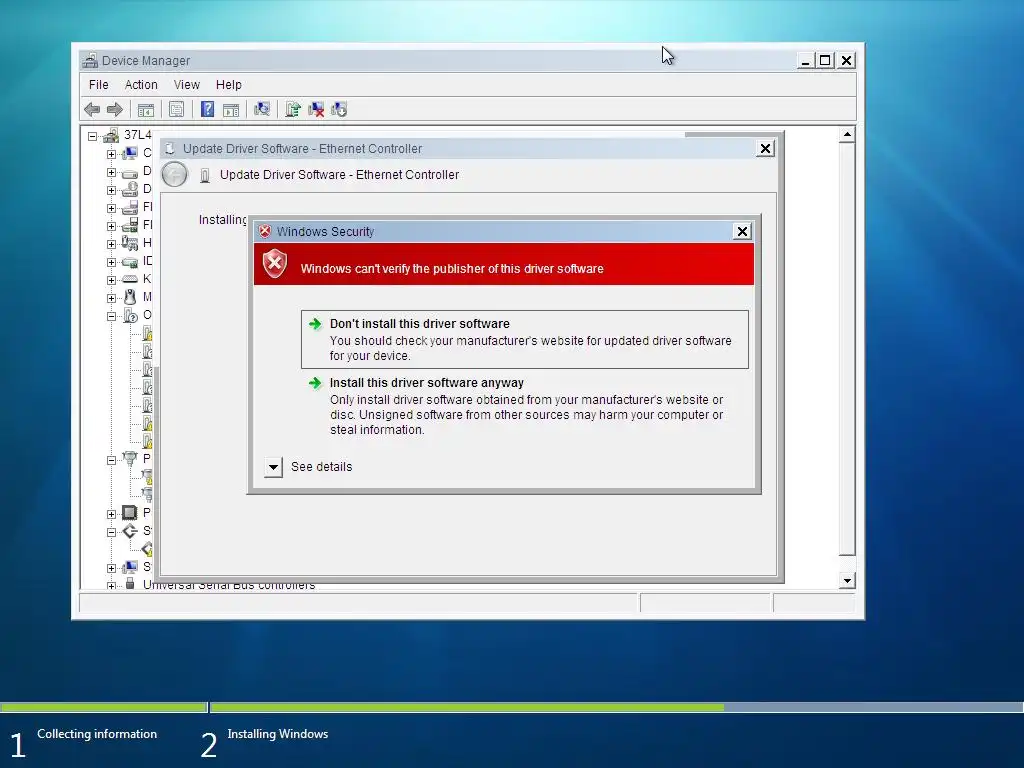The height and width of the screenshot is (768, 1024).
Task: Click Device Manager scrollbar up arrow
Action: (847, 135)
